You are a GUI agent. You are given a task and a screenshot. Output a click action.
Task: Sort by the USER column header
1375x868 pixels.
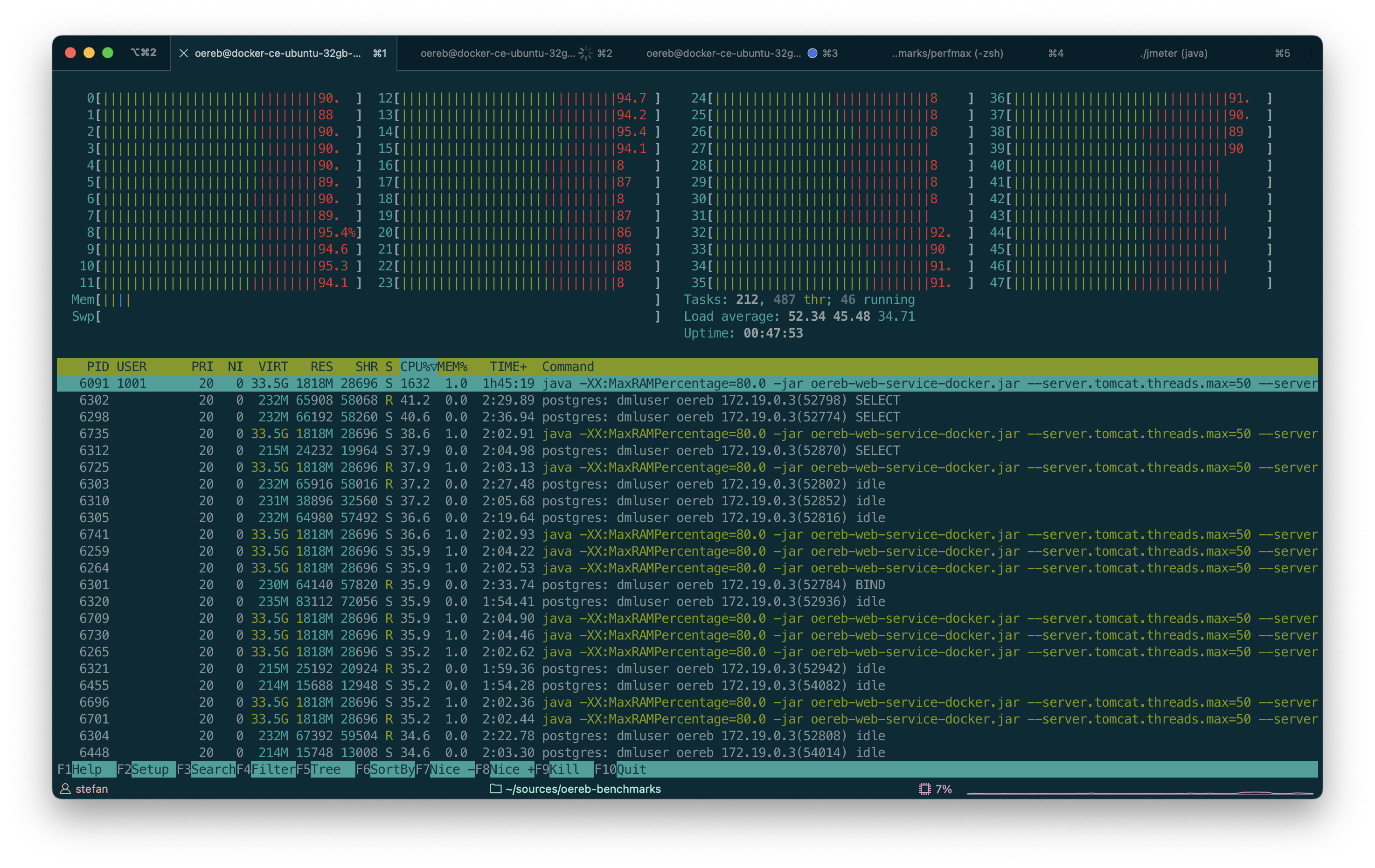[x=132, y=366]
